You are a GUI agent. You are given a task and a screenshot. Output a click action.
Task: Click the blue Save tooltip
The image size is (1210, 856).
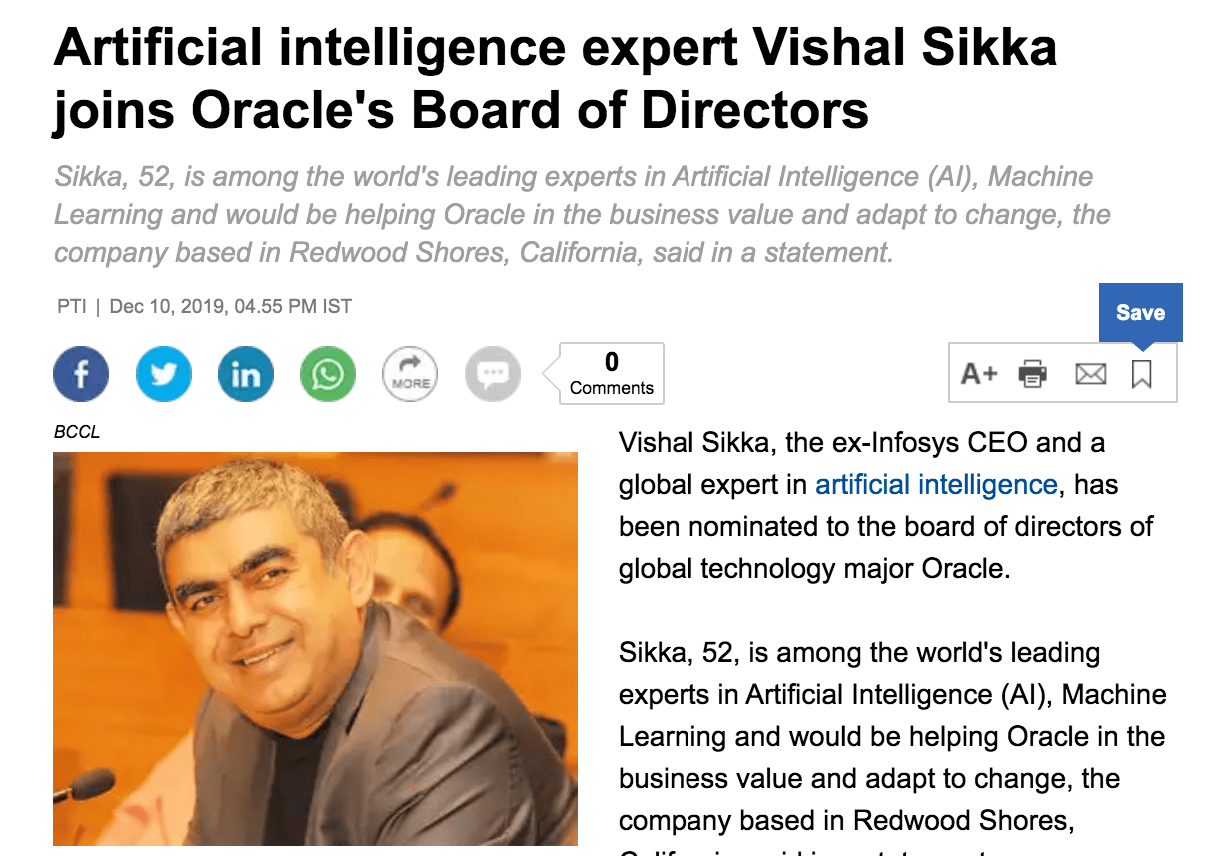tap(1140, 313)
